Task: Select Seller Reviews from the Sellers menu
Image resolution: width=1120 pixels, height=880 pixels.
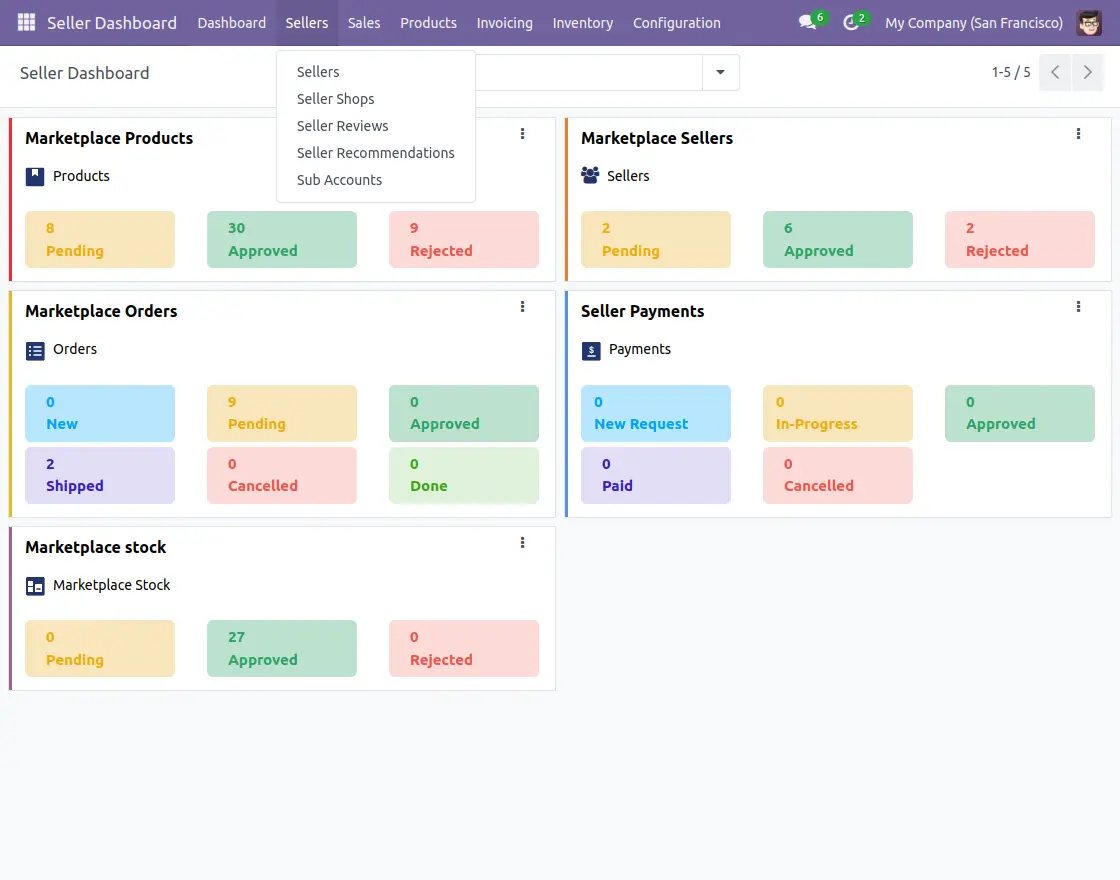Action: pos(342,125)
